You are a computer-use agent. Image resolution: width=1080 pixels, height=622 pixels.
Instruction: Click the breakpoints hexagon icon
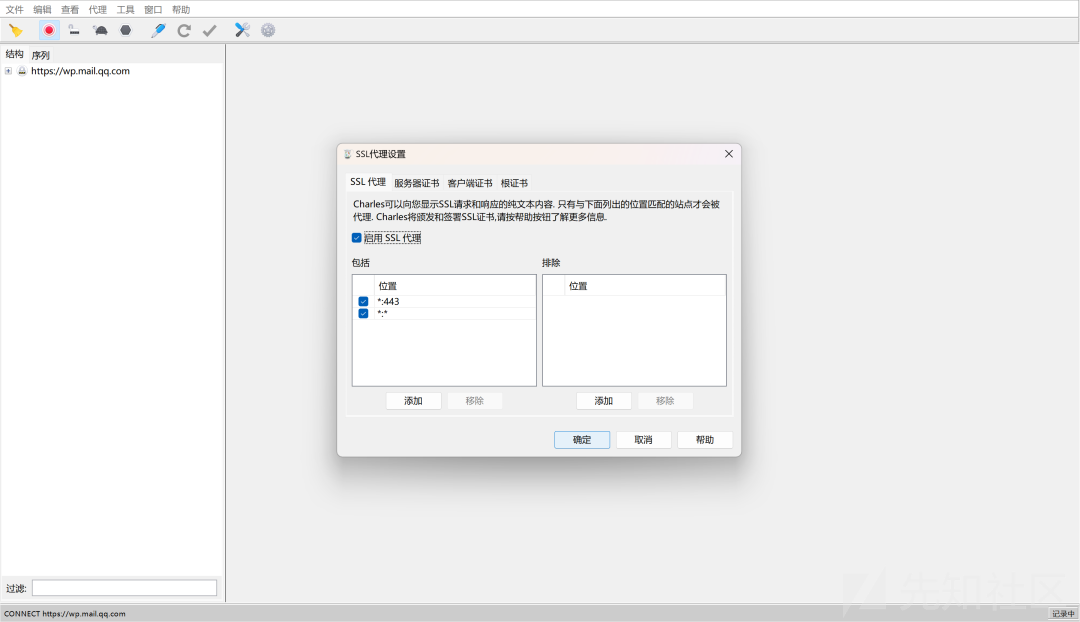pyautogui.click(x=125, y=30)
